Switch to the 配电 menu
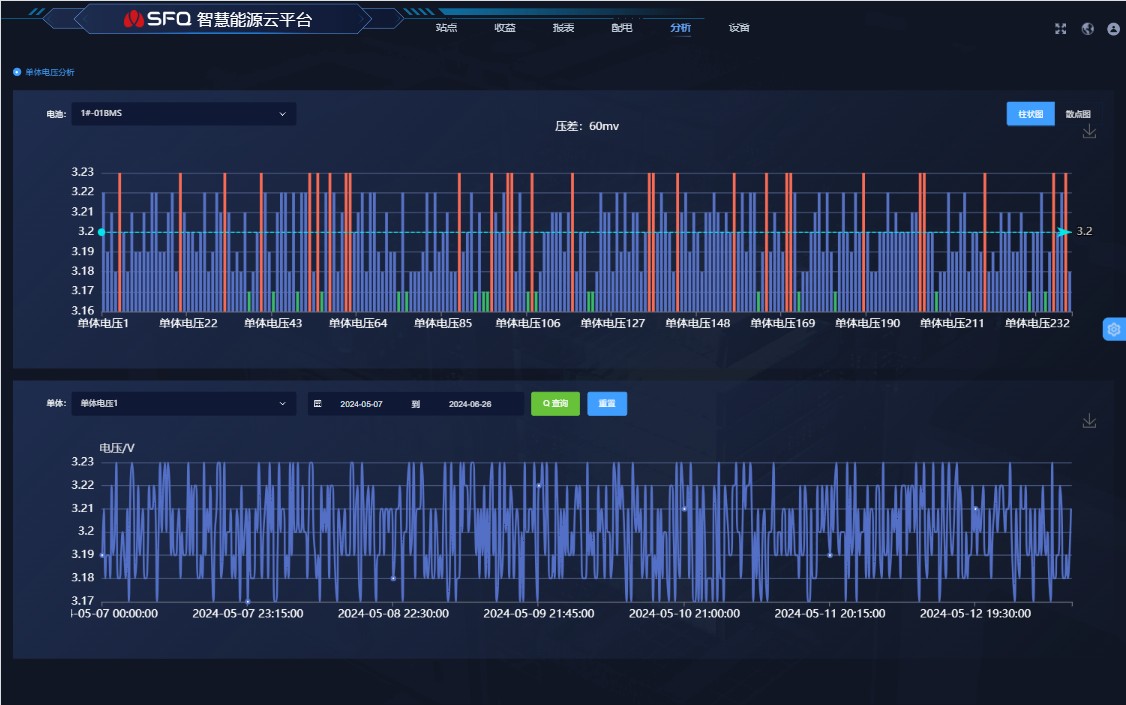The width and height of the screenshot is (1126, 705). click(x=622, y=27)
